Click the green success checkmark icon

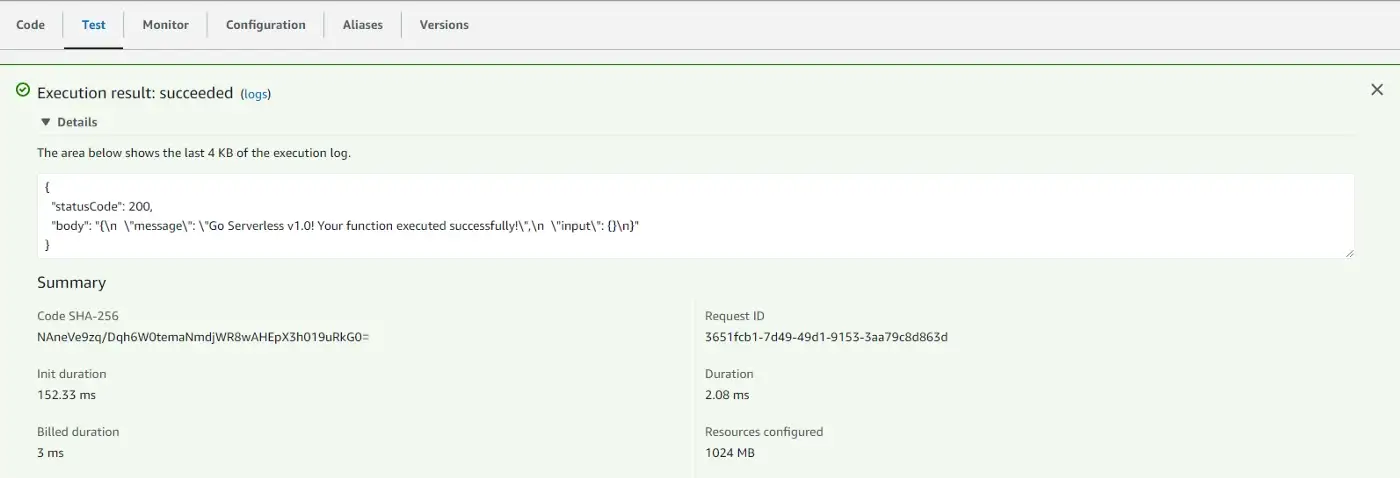(23, 91)
